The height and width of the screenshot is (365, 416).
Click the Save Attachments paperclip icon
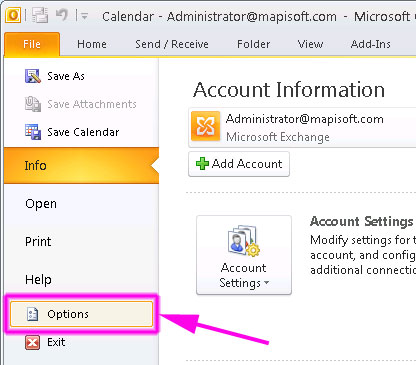click(33, 104)
